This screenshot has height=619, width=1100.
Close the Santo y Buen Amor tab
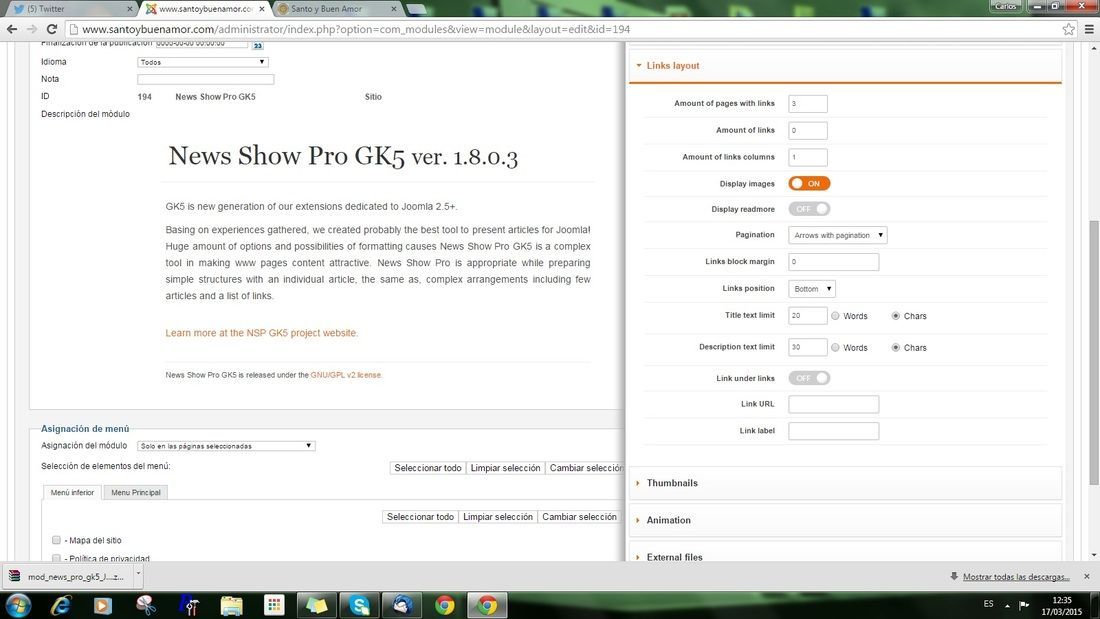(x=393, y=9)
